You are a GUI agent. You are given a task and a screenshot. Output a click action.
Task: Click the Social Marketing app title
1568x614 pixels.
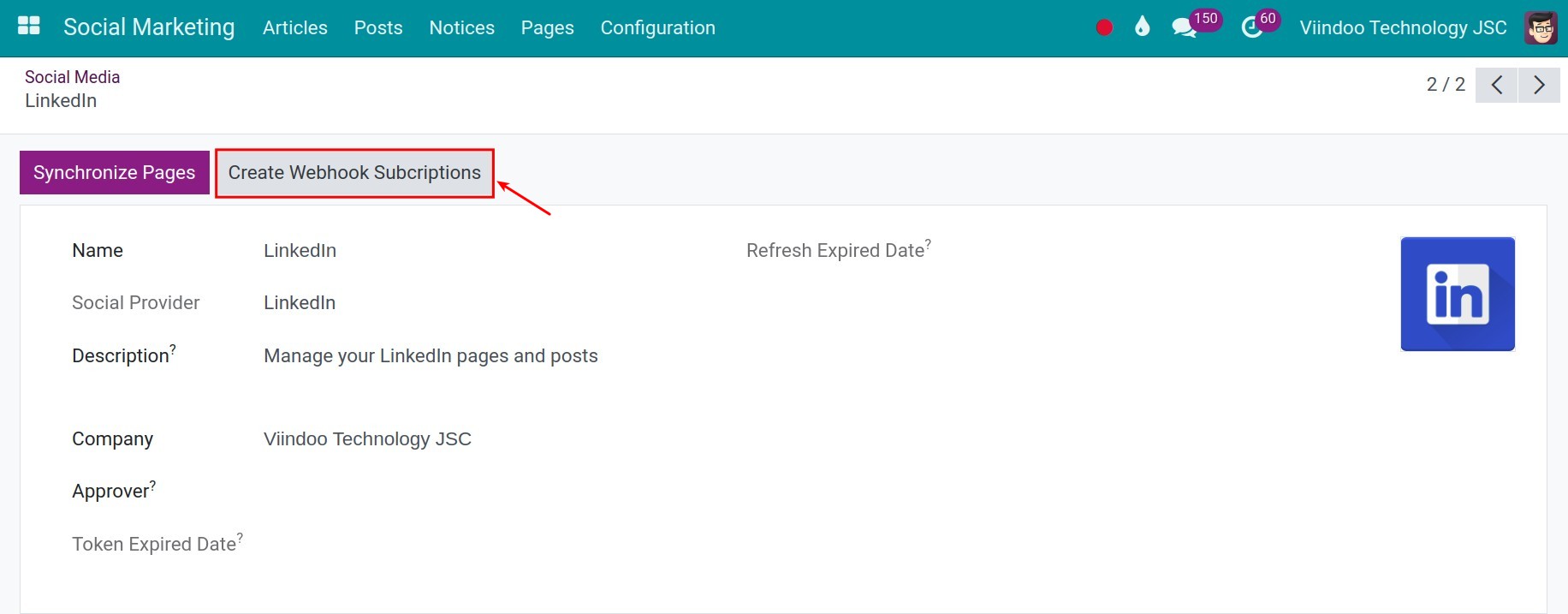(x=149, y=27)
